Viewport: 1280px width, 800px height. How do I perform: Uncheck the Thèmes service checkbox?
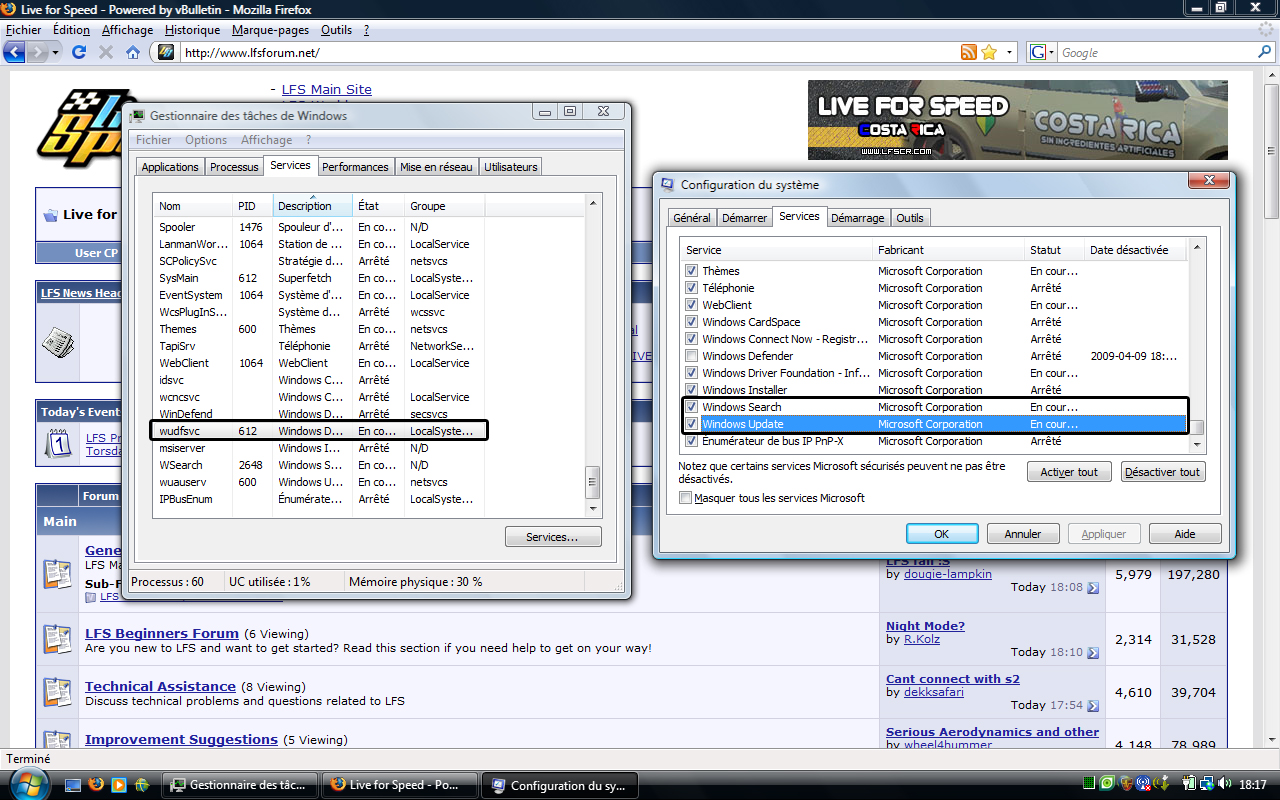coord(691,271)
